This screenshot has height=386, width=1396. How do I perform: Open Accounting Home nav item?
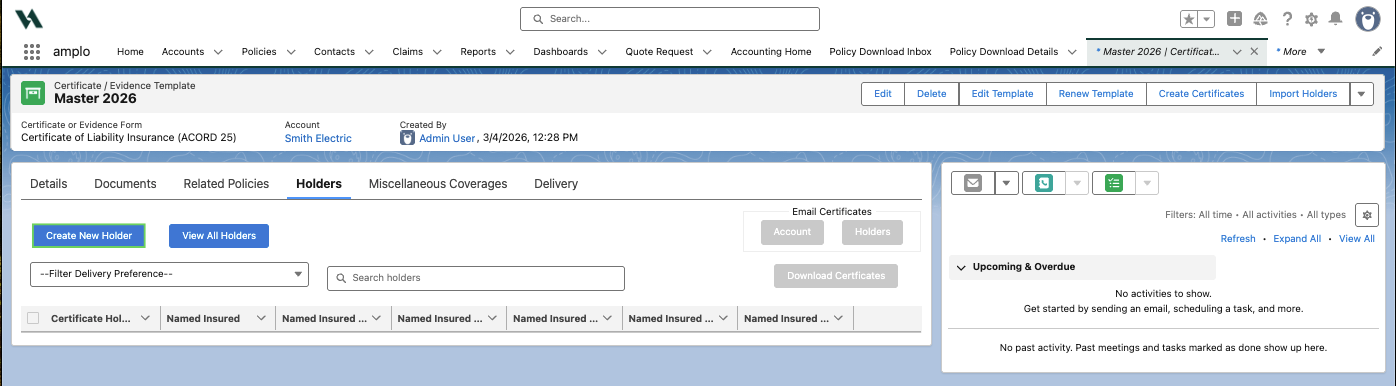pyautogui.click(x=771, y=52)
